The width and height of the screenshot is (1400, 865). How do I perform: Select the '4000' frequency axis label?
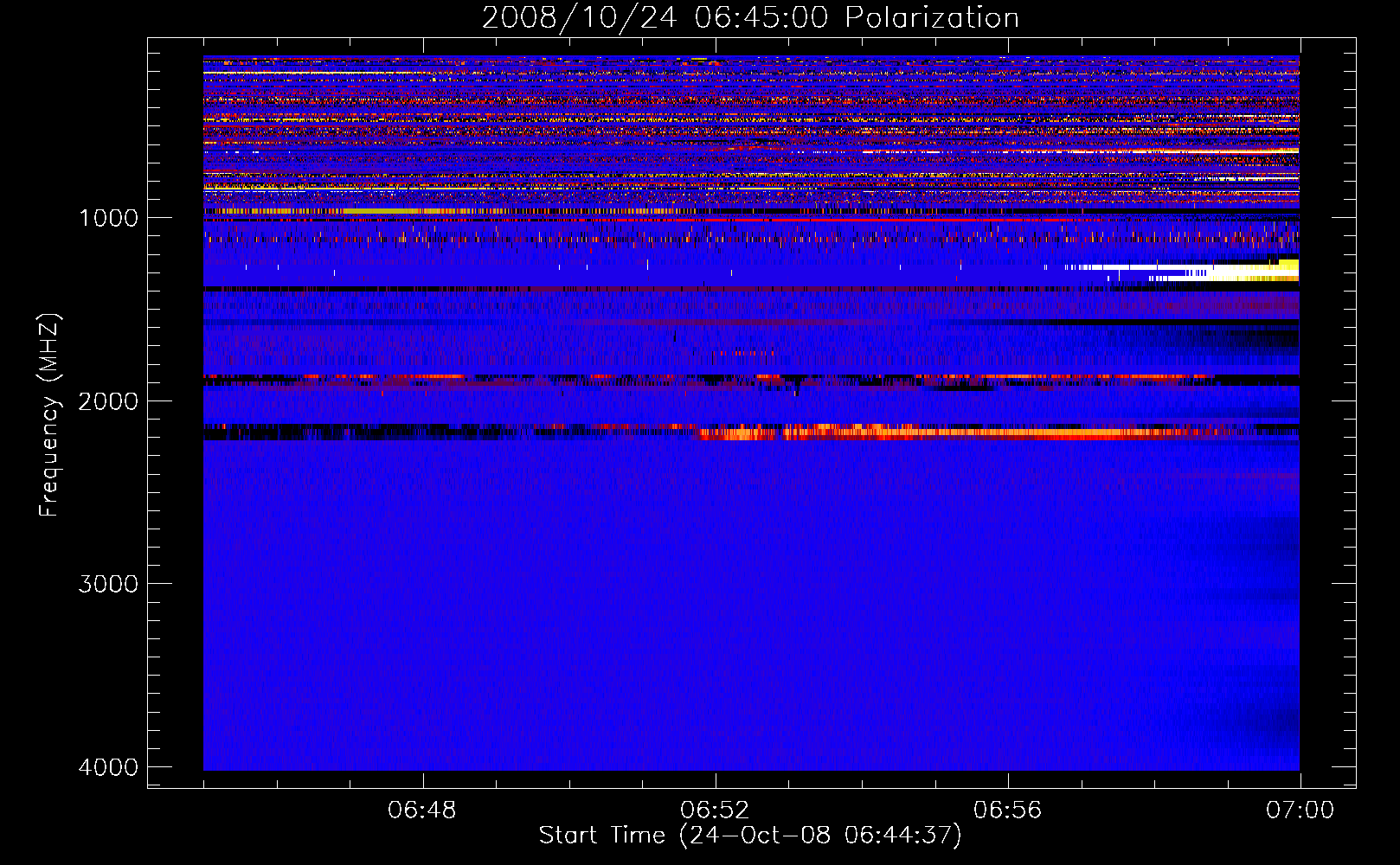point(108,767)
